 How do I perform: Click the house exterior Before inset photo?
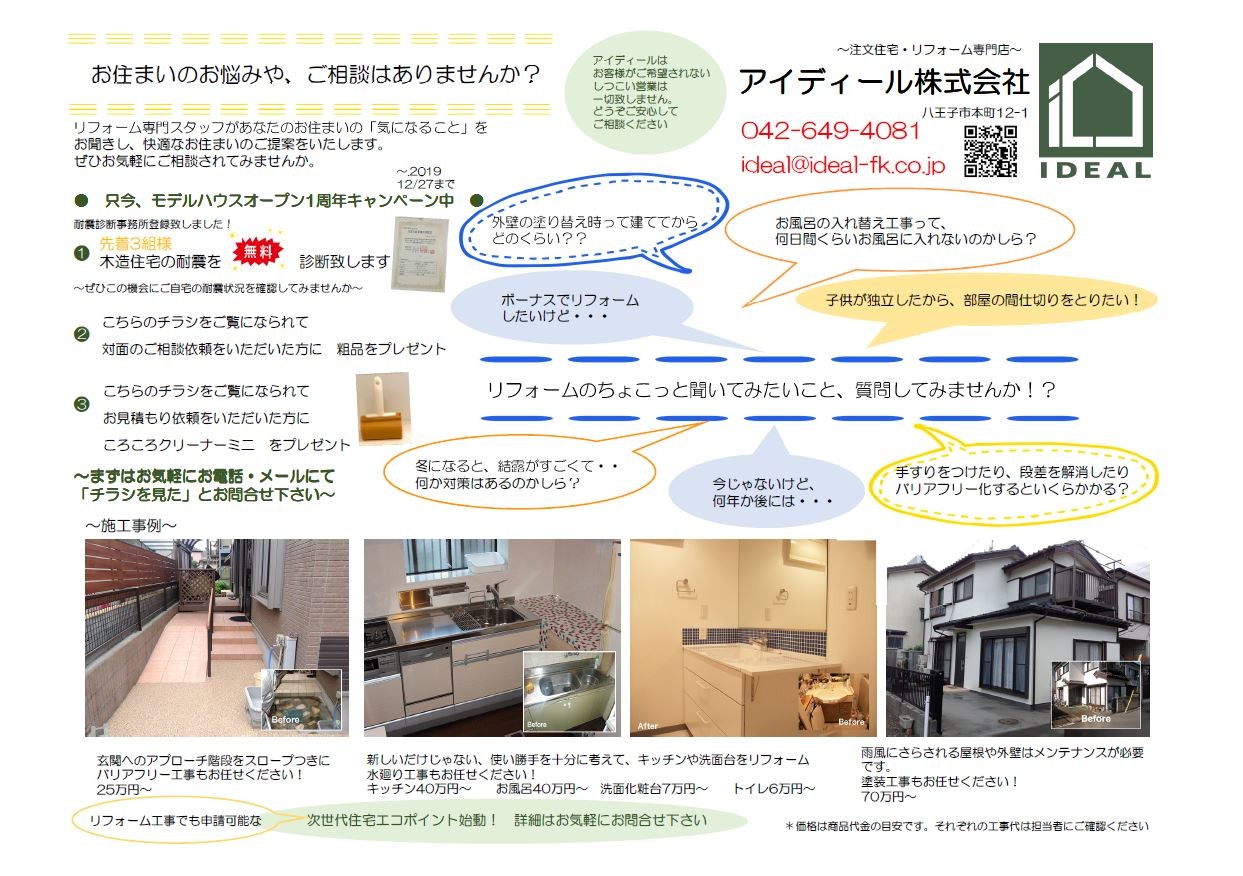tap(1095, 693)
